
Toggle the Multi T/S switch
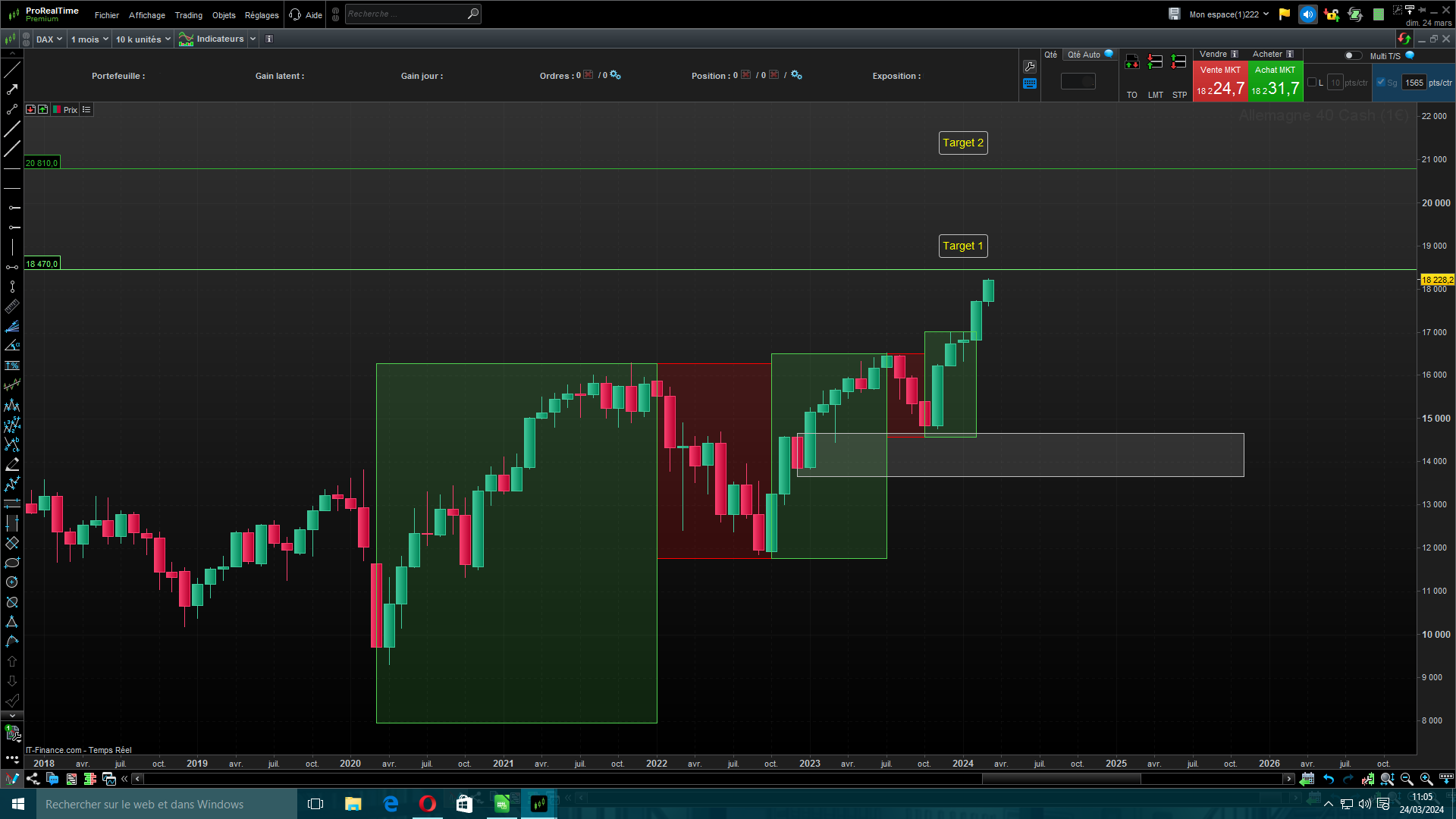[1352, 55]
